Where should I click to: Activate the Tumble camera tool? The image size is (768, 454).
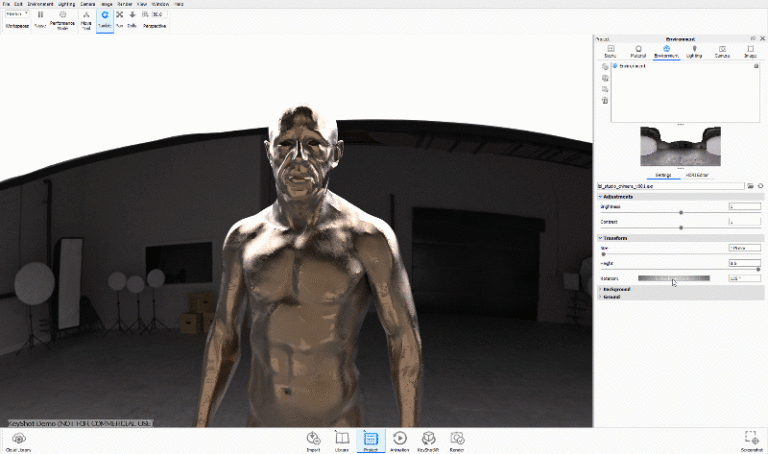pyautogui.click(x=105, y=20)
